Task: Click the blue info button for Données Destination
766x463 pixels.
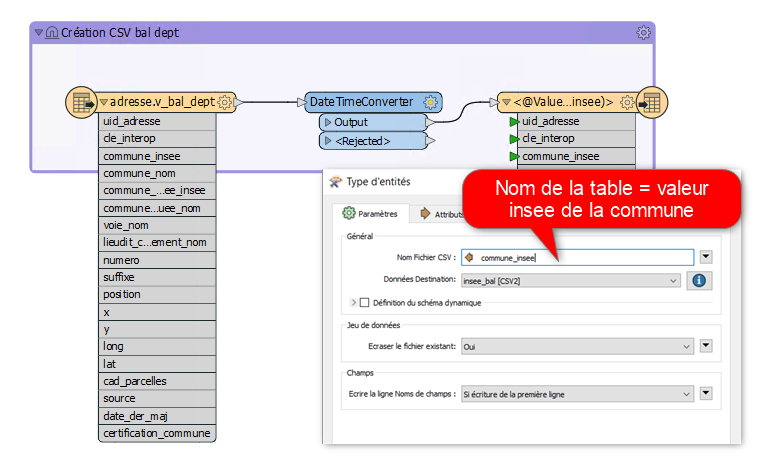Action: pyautogui.click(x=699, y=281)
